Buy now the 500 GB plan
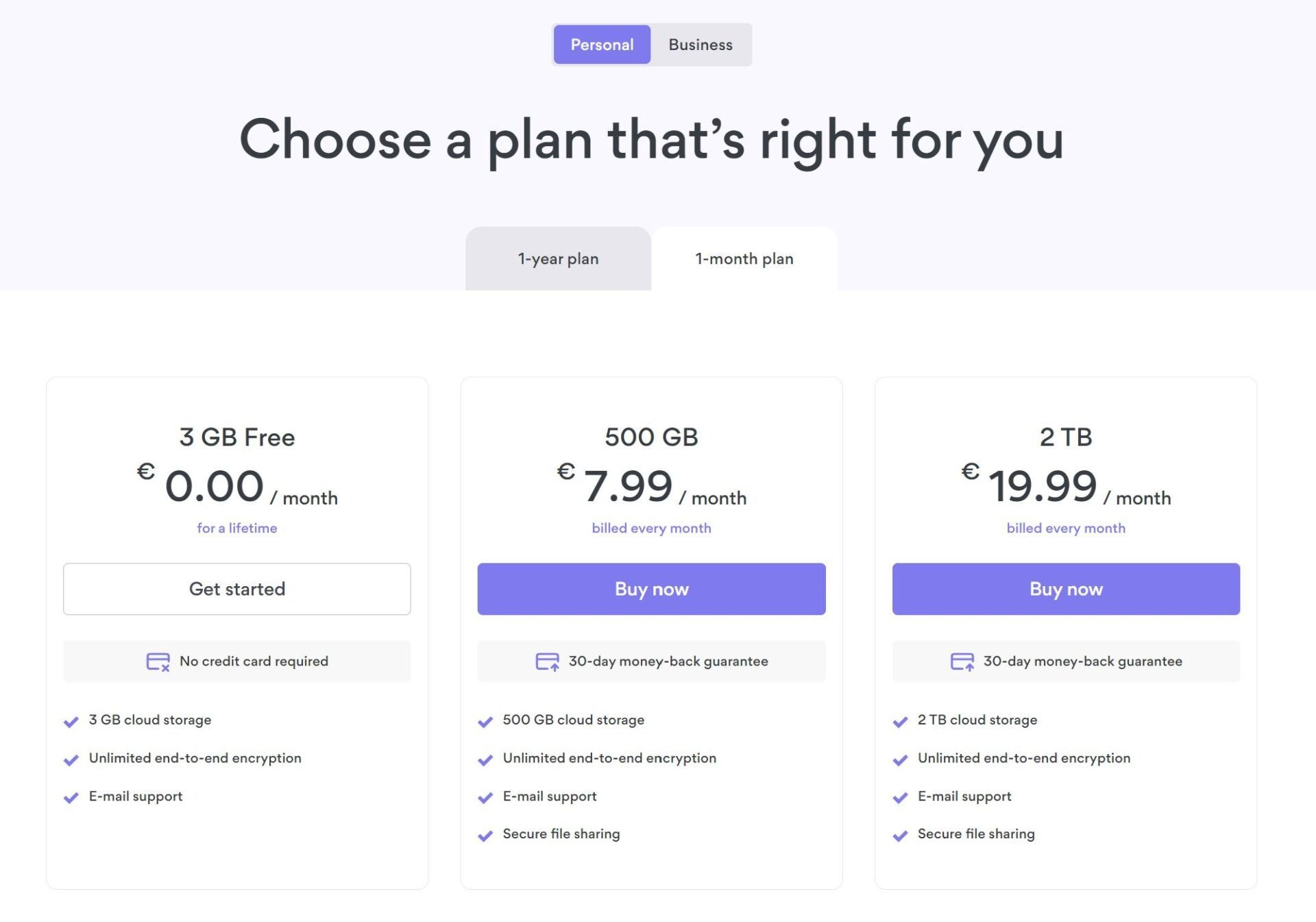 pos(651,589)
